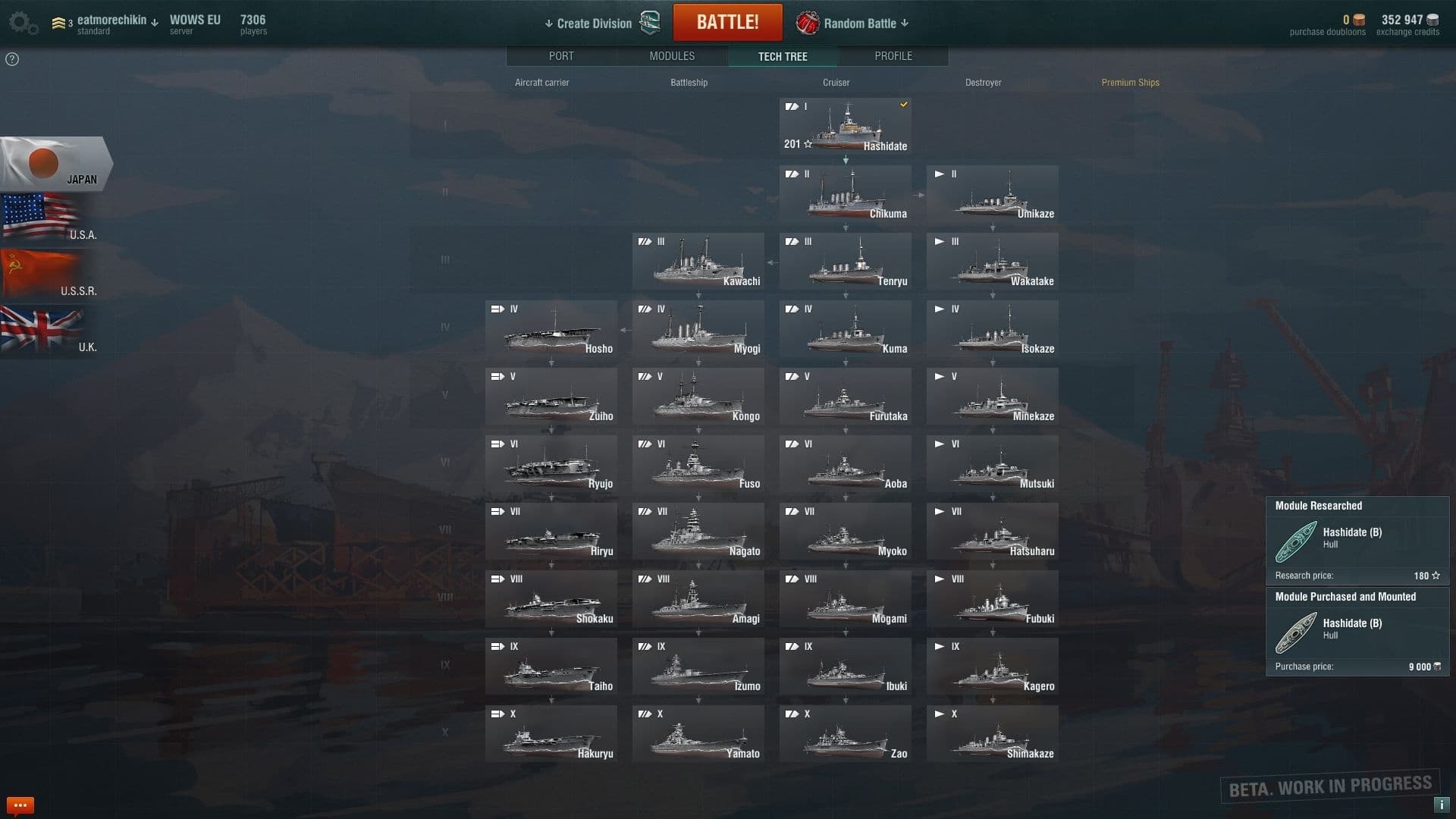Open the Premium Ships link
The height and width of the screenshot is (819, 1456).
[1130, 83]
